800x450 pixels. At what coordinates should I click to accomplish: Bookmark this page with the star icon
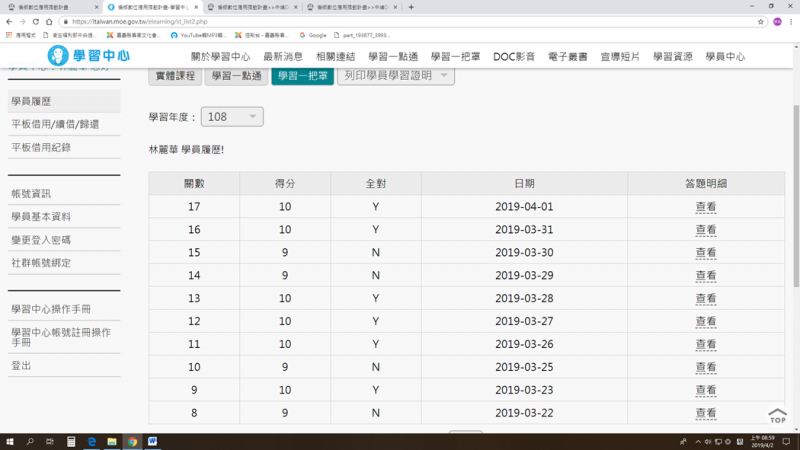pyautogui.click(x=761, y=20)
